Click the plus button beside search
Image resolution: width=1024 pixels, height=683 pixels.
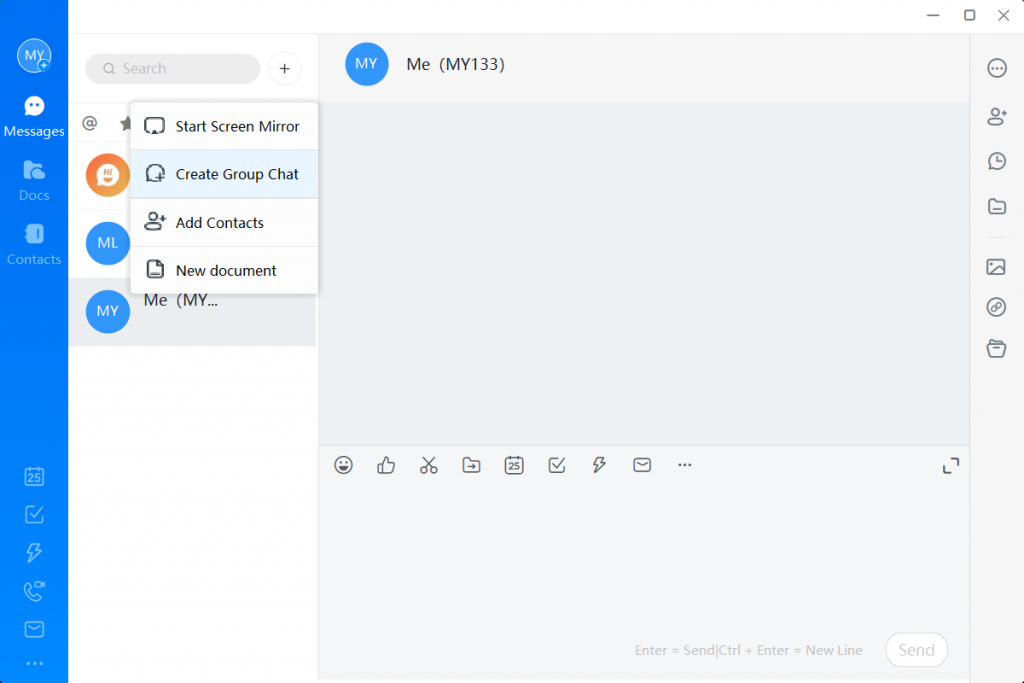pyautogui.click(x=285, y=68)
